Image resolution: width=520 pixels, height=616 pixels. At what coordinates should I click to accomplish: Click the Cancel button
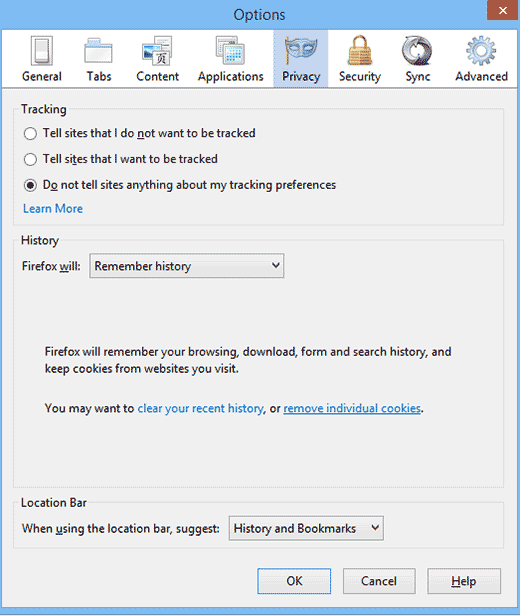pos(379,581)
